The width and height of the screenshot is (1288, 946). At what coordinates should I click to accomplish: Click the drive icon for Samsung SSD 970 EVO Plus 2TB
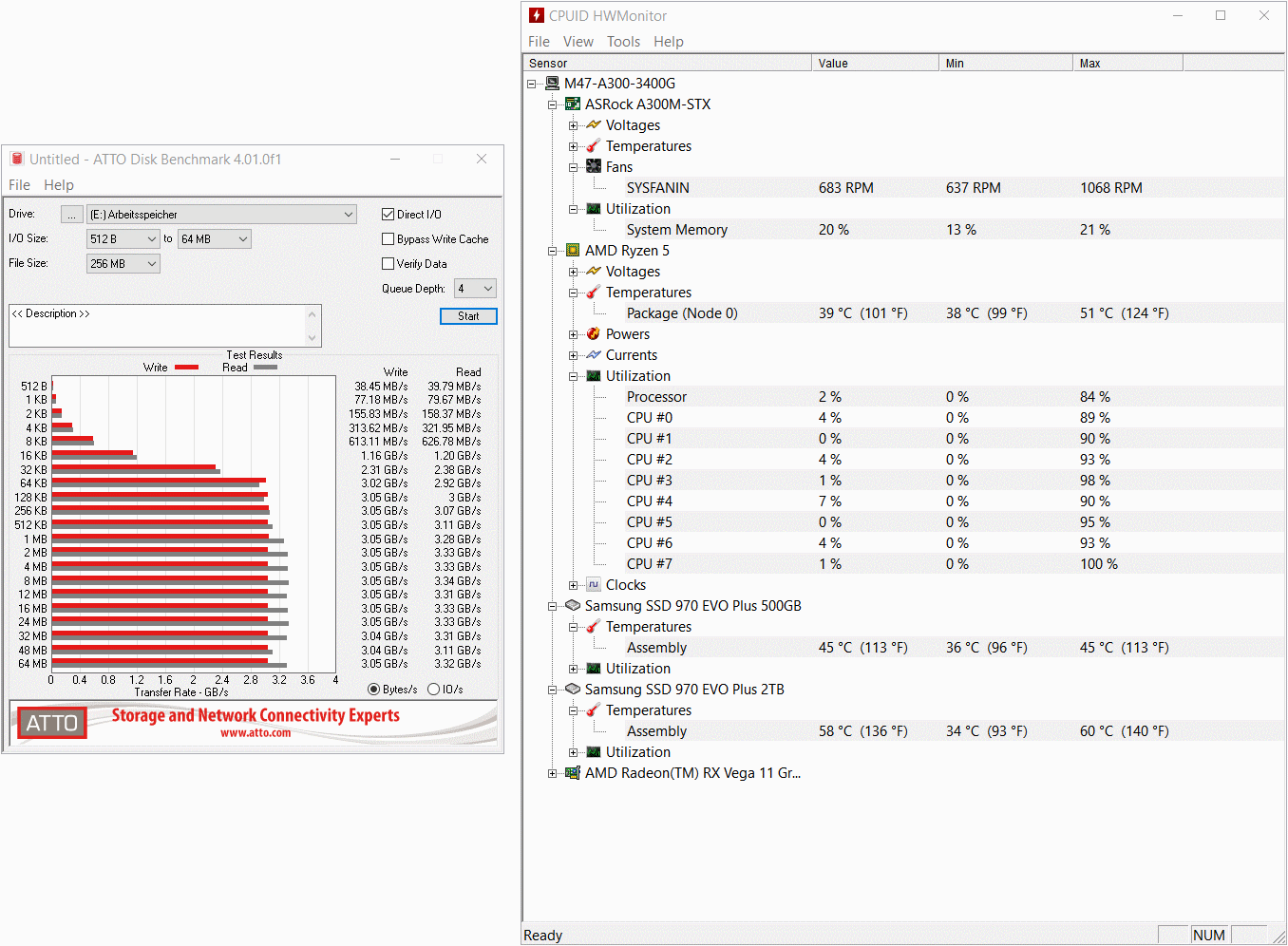pyautogui.click(x=573, y=690)
